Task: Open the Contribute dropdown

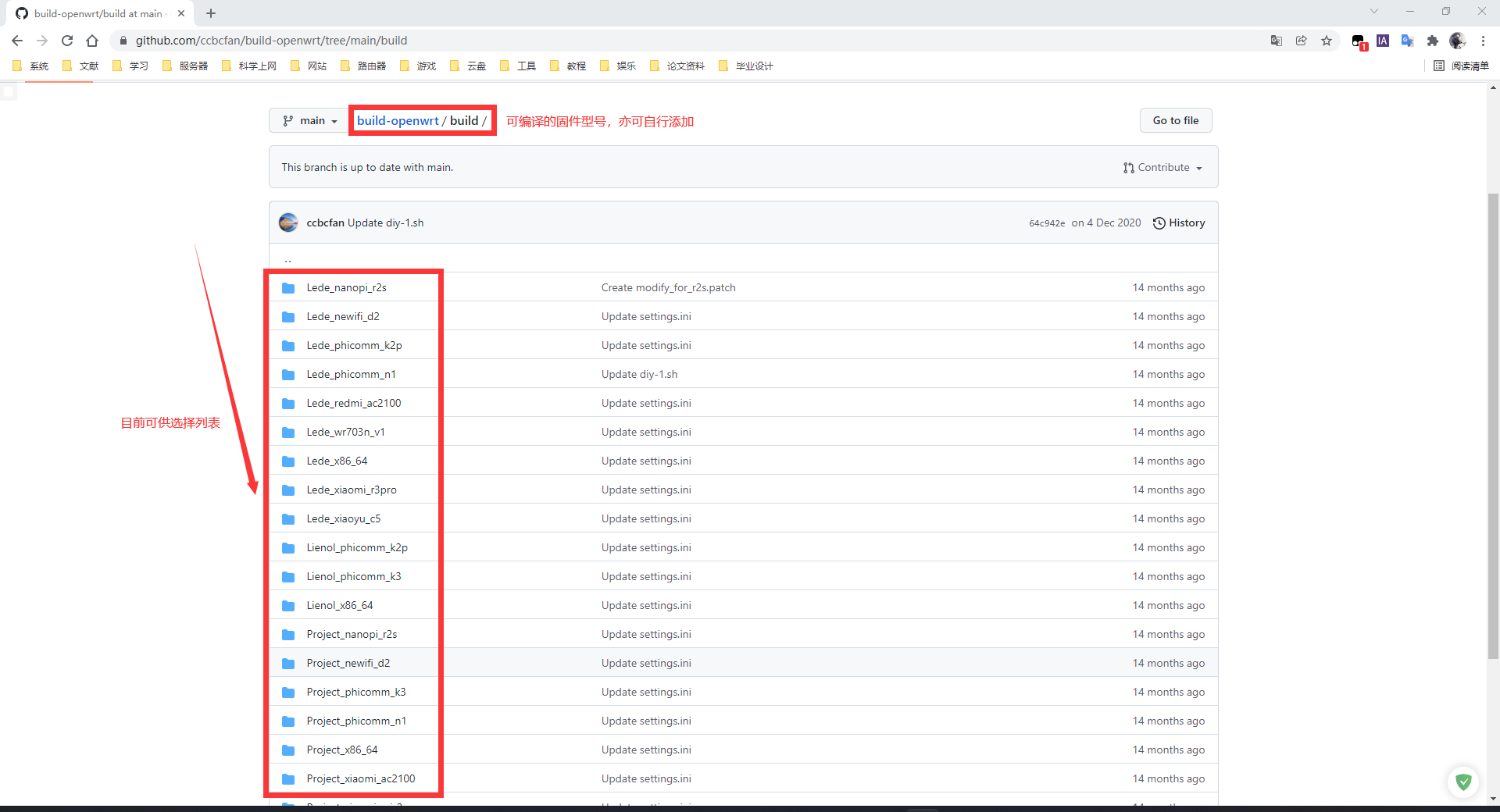Action: [x=1162, y=168]
